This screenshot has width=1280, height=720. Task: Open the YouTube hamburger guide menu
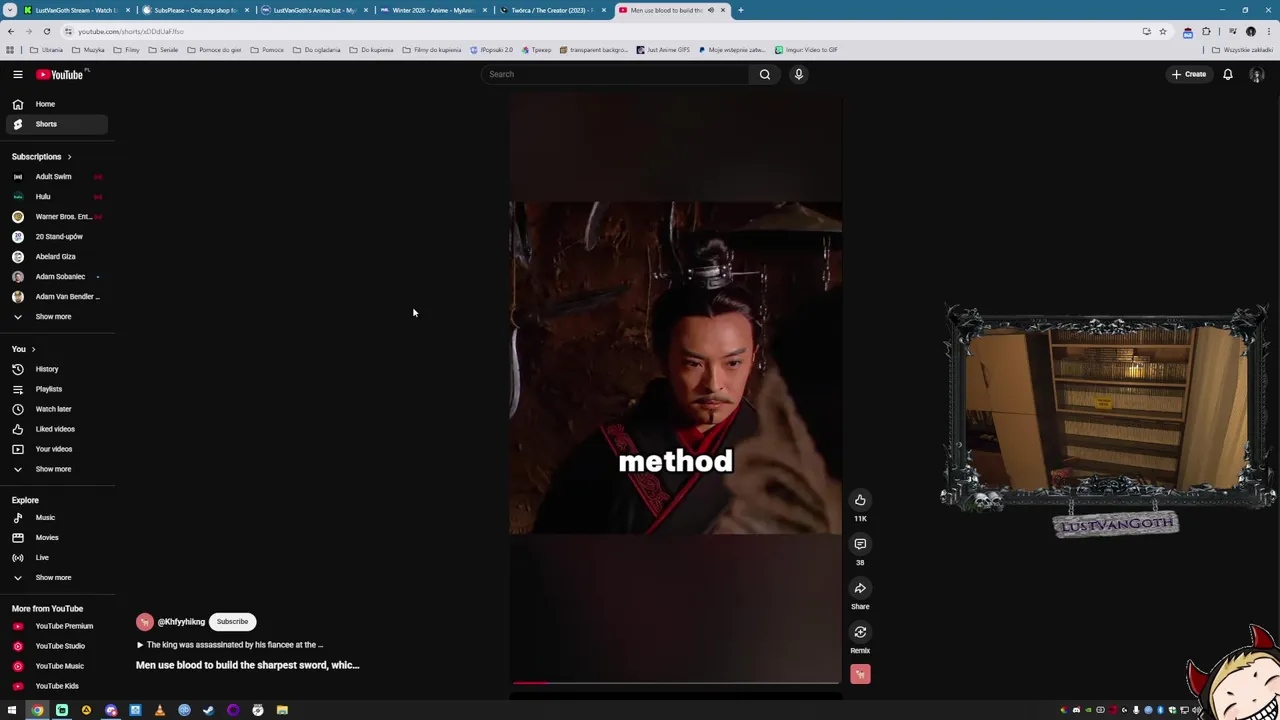[x=17, y=74]
